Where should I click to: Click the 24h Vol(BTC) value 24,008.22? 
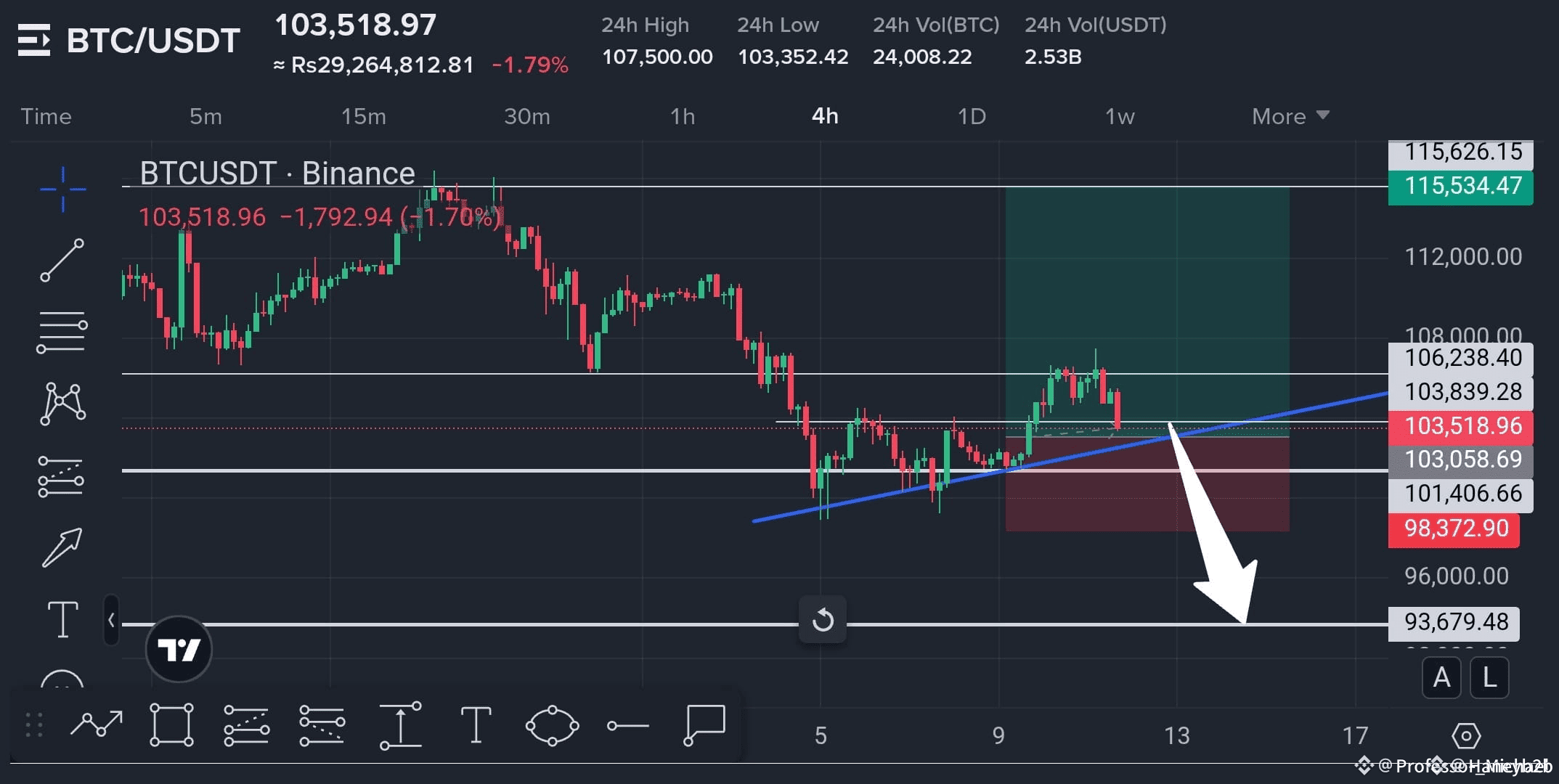coord(922,57)
